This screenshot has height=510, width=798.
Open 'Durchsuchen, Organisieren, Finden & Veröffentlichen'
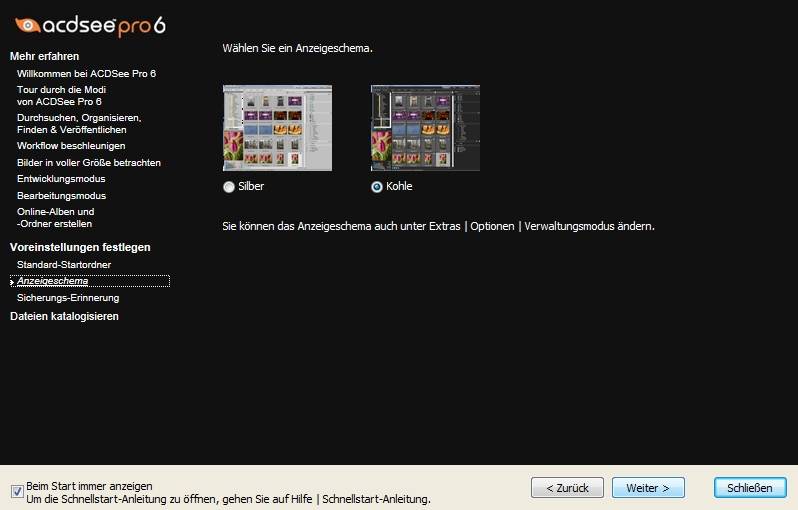(79, 124)
